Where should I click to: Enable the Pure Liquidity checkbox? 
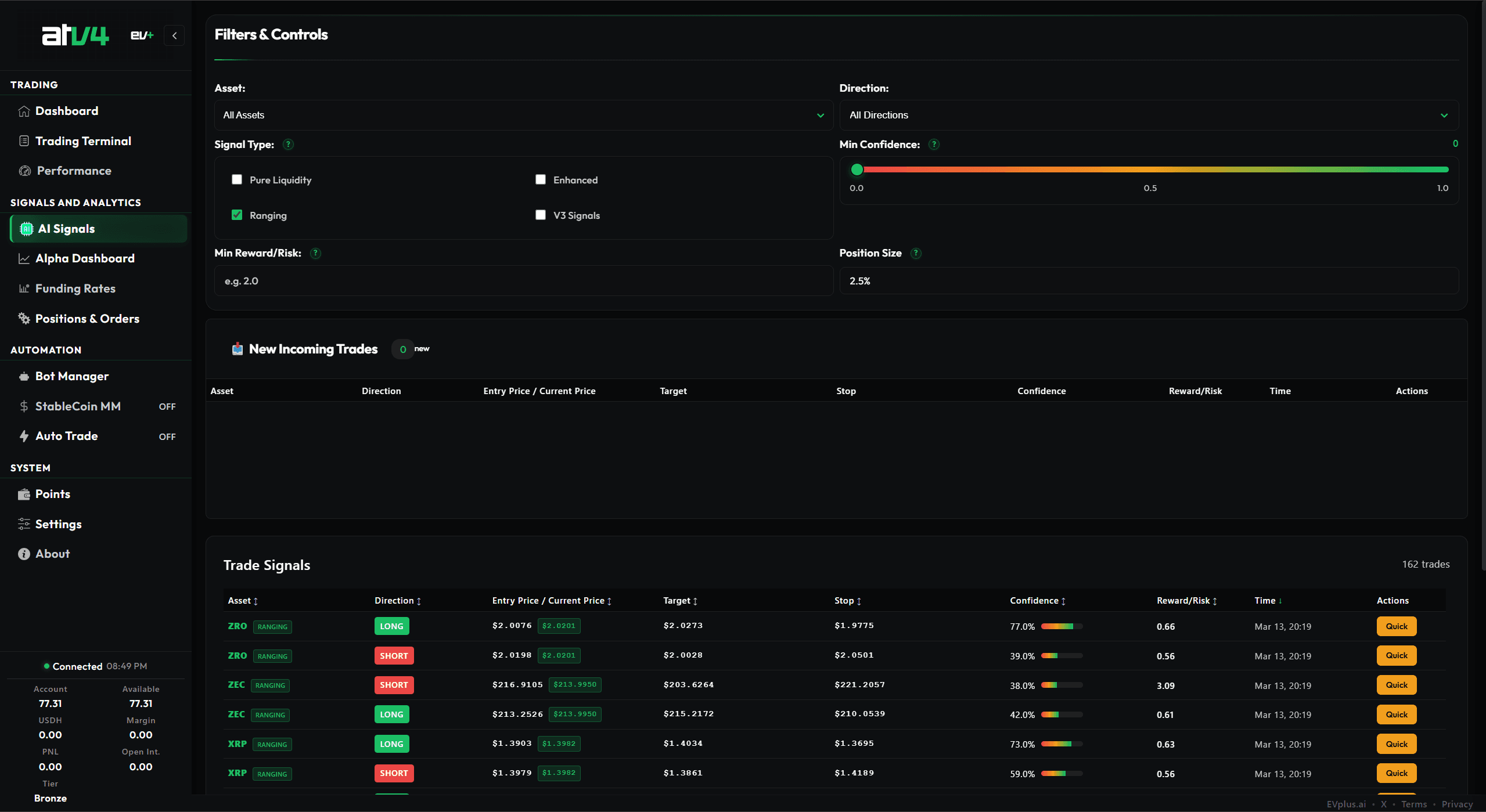click(237, 179)
